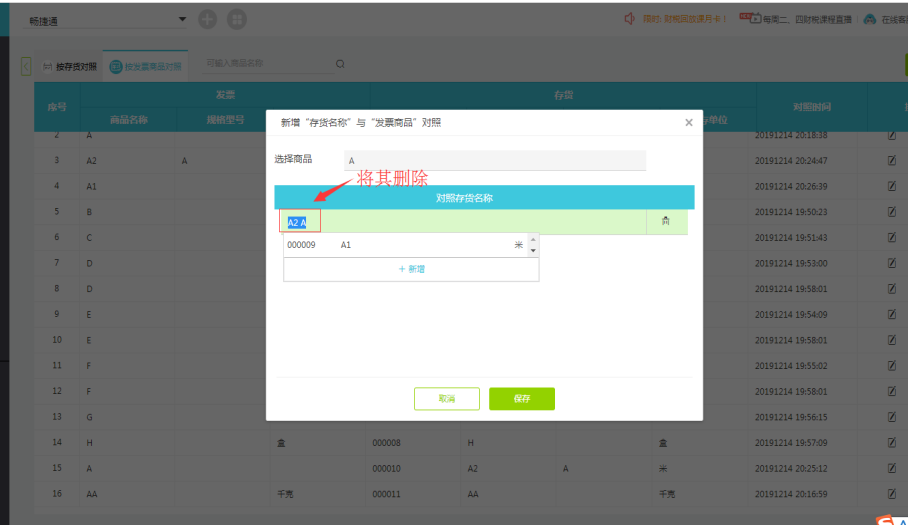Click the speaker announcement icon in the top bar
This screenshot has width=908, height=525.
(x=629, y=19)
